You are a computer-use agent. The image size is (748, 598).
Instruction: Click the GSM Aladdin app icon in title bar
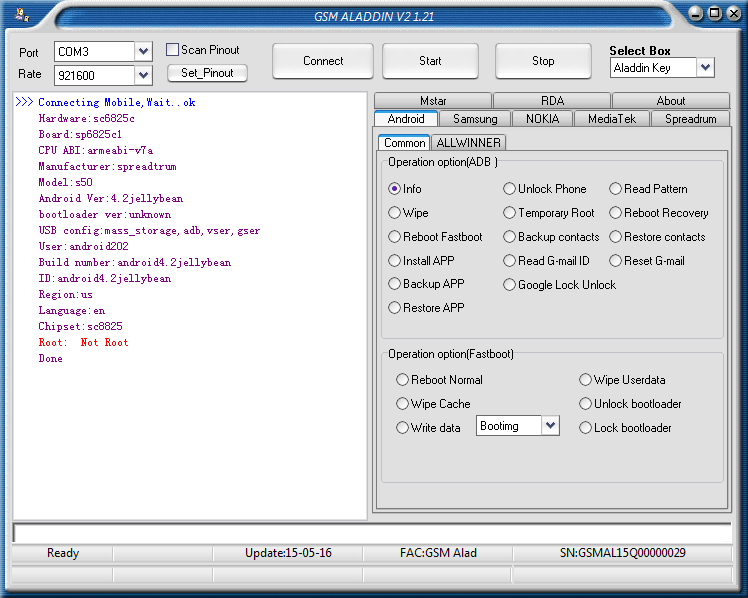(21, 14)
